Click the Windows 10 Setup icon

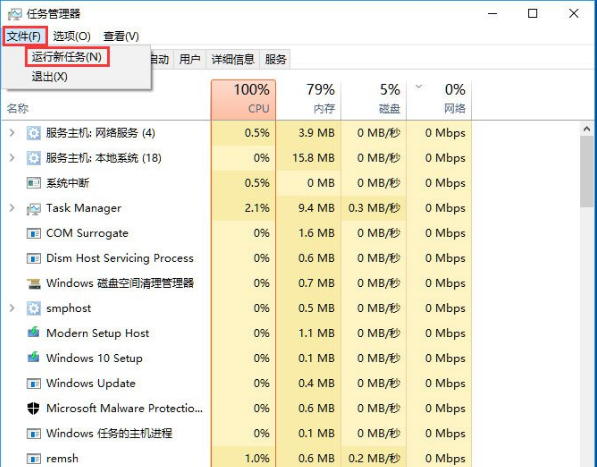tap(34, 358)
